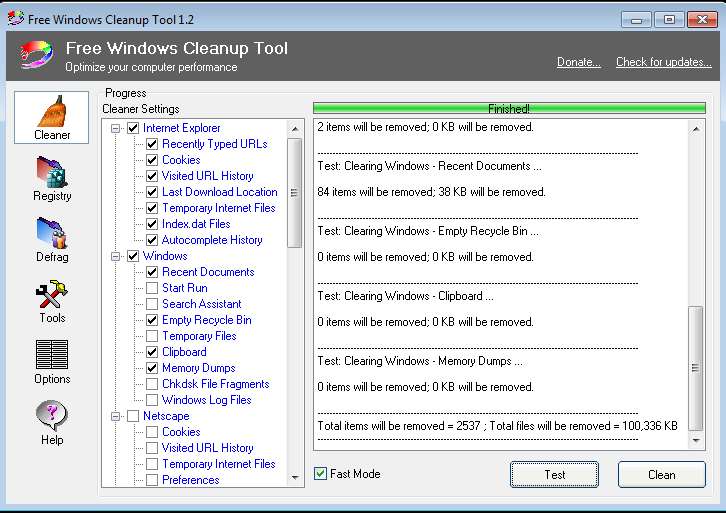The height and width of the screenshot is (513, 726).
Task: Toggle the Windows group checkbox
Action: [133, 256]
